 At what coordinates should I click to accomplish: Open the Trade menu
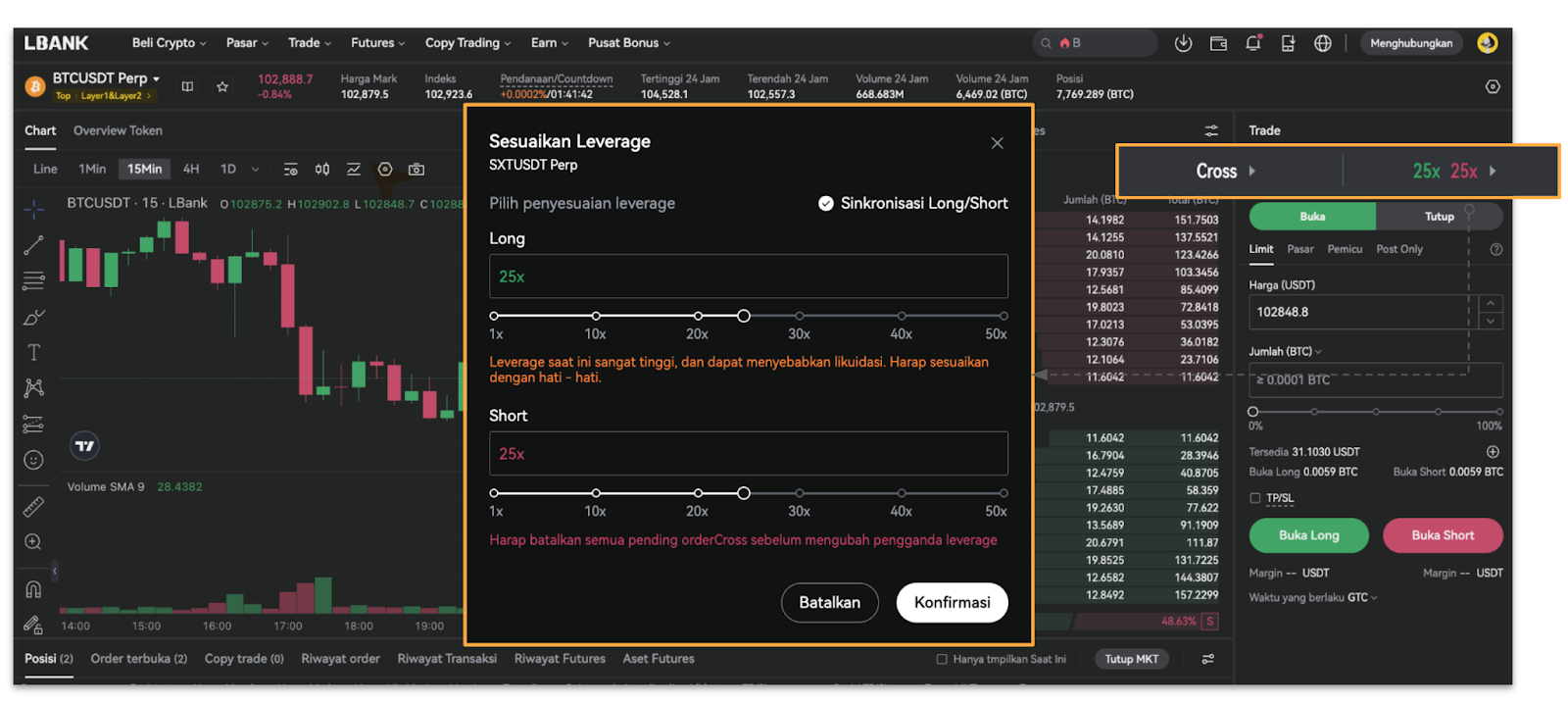(310, 43)
